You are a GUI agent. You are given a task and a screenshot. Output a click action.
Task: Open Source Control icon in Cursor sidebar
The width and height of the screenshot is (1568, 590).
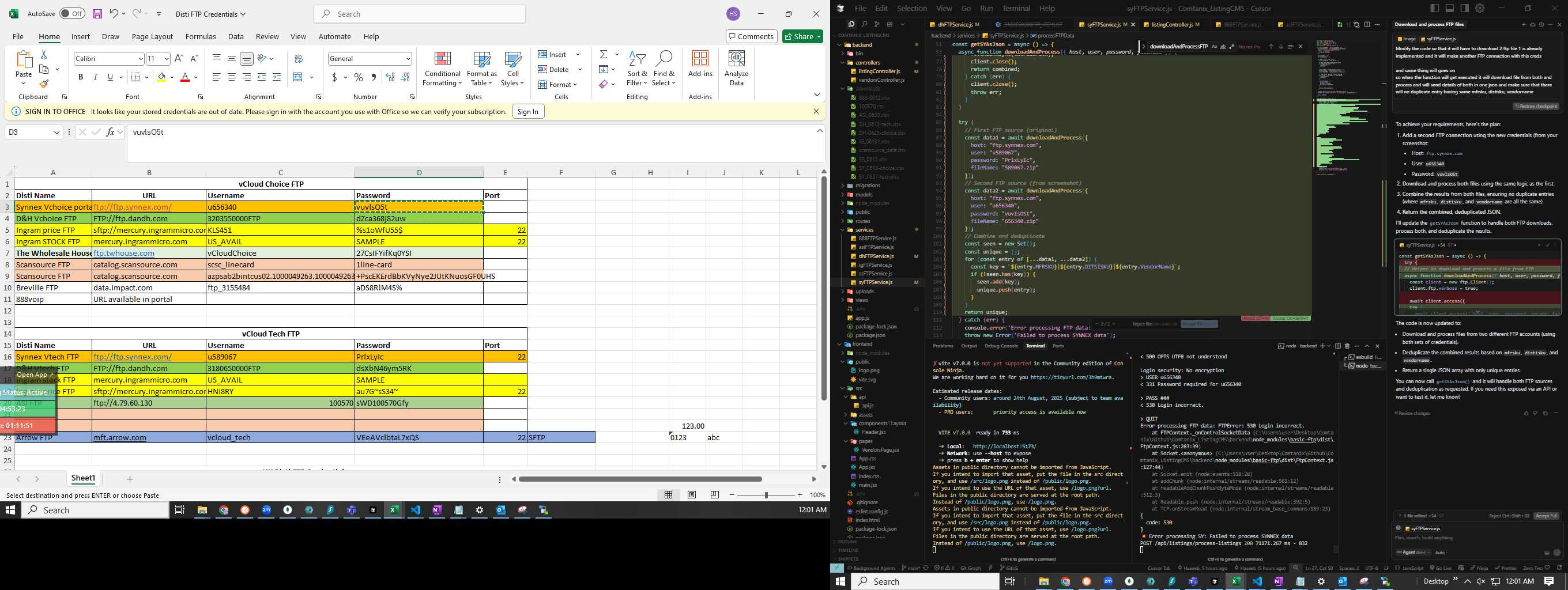[x=876, y=24]
